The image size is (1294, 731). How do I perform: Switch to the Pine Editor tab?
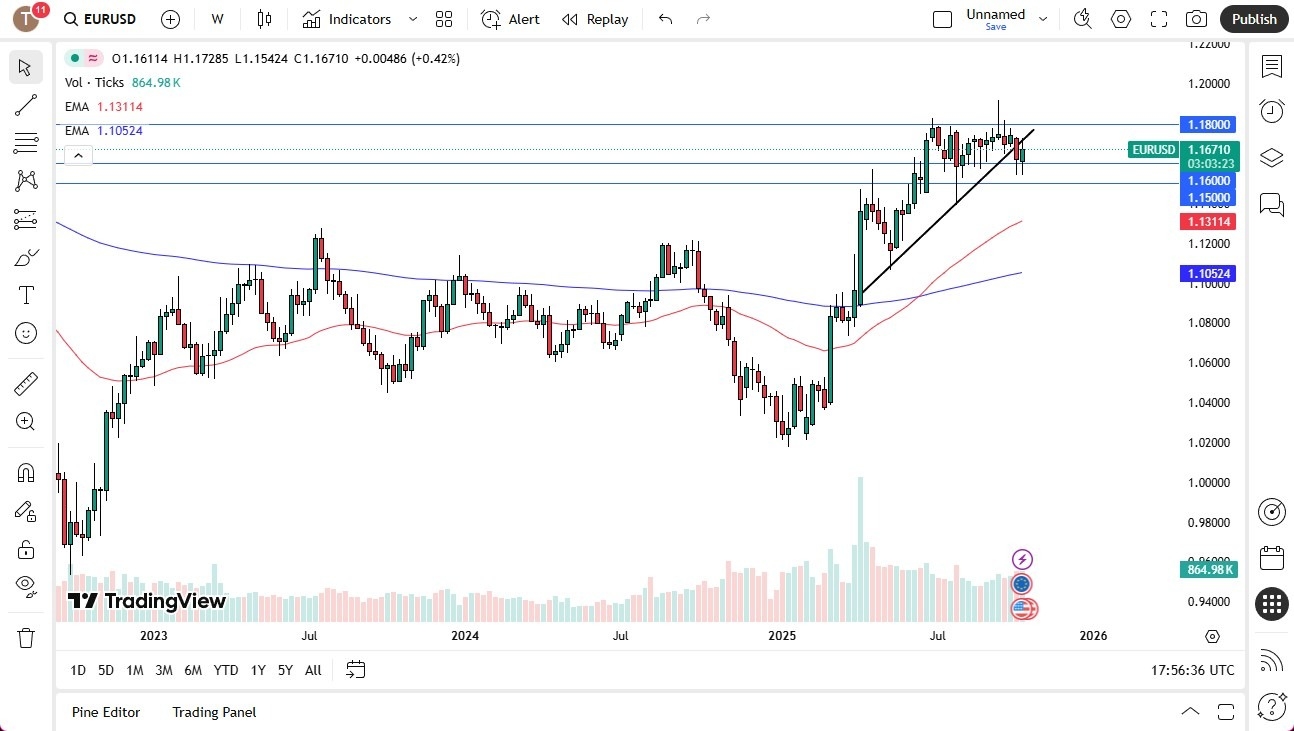[x=106, y=712]
